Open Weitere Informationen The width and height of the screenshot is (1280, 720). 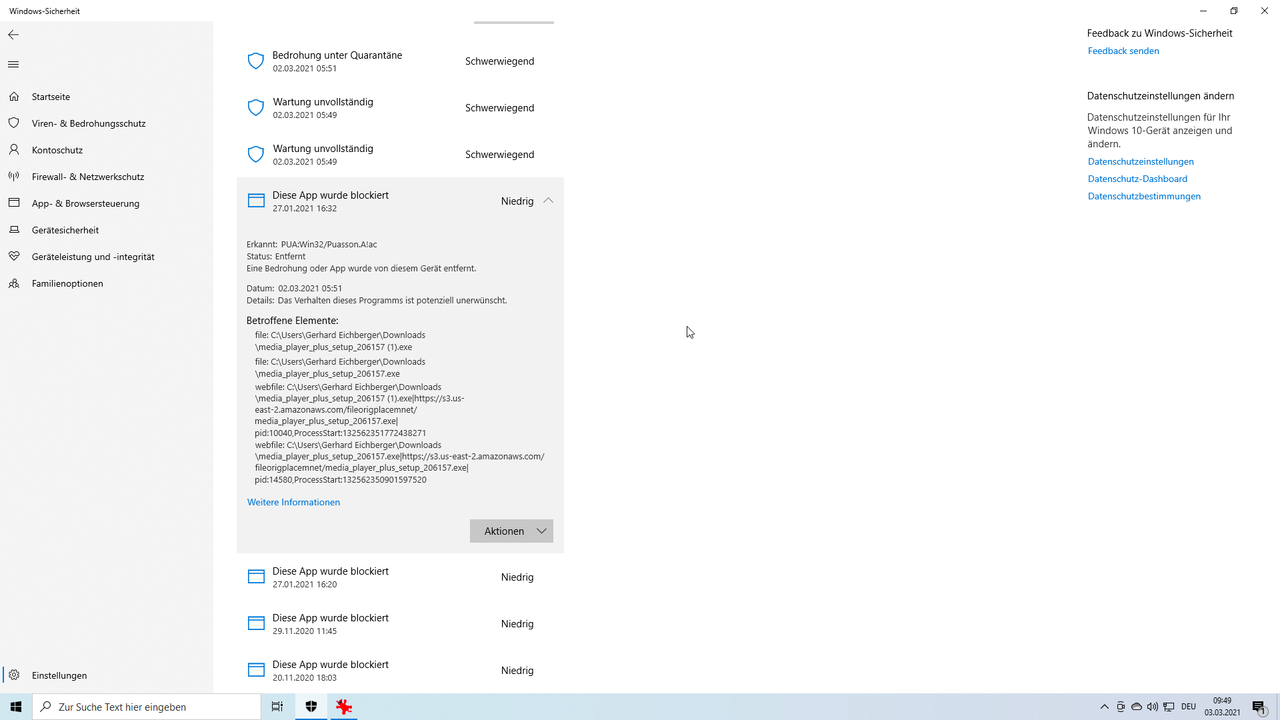pyautogui.click(x=293, y=502)
